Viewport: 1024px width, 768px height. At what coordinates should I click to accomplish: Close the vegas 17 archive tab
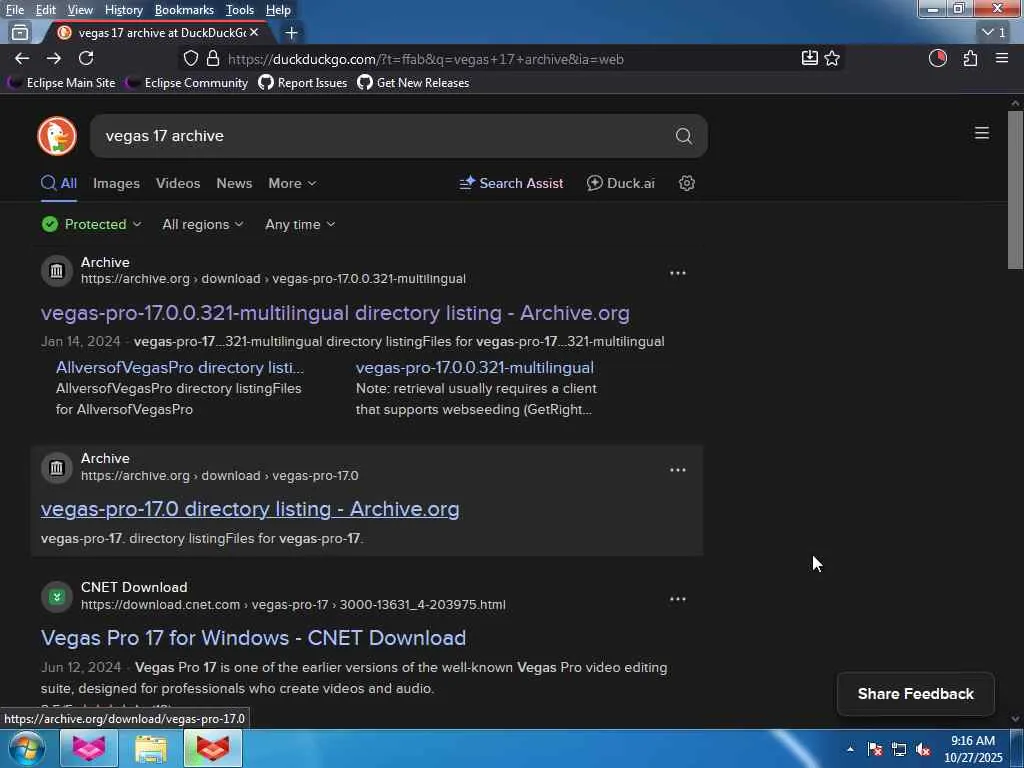click(254, 32)
